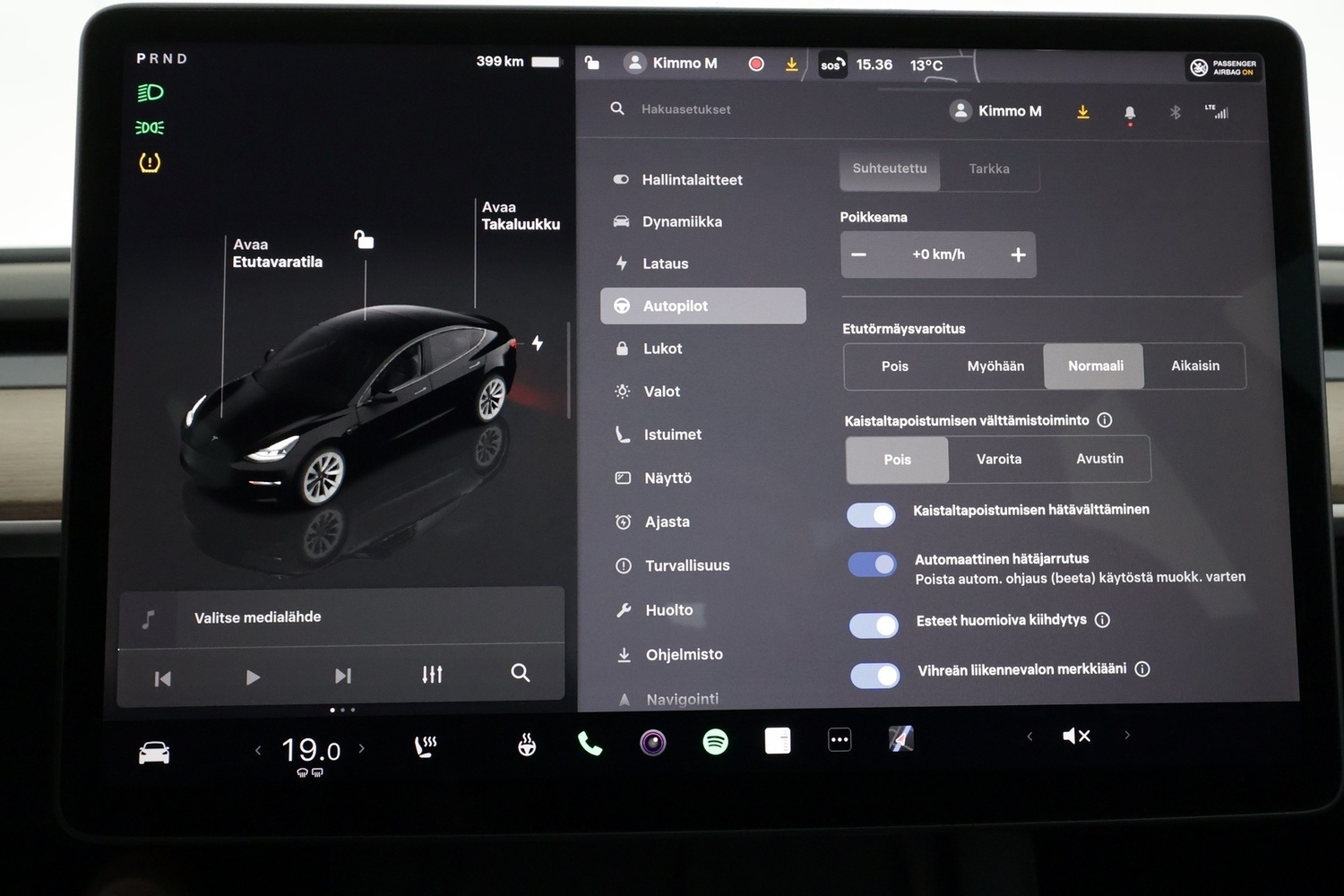
Task: Tap info icon next to Esteet huomioiva kiihdytys
Action: (x=1103, y=620)
